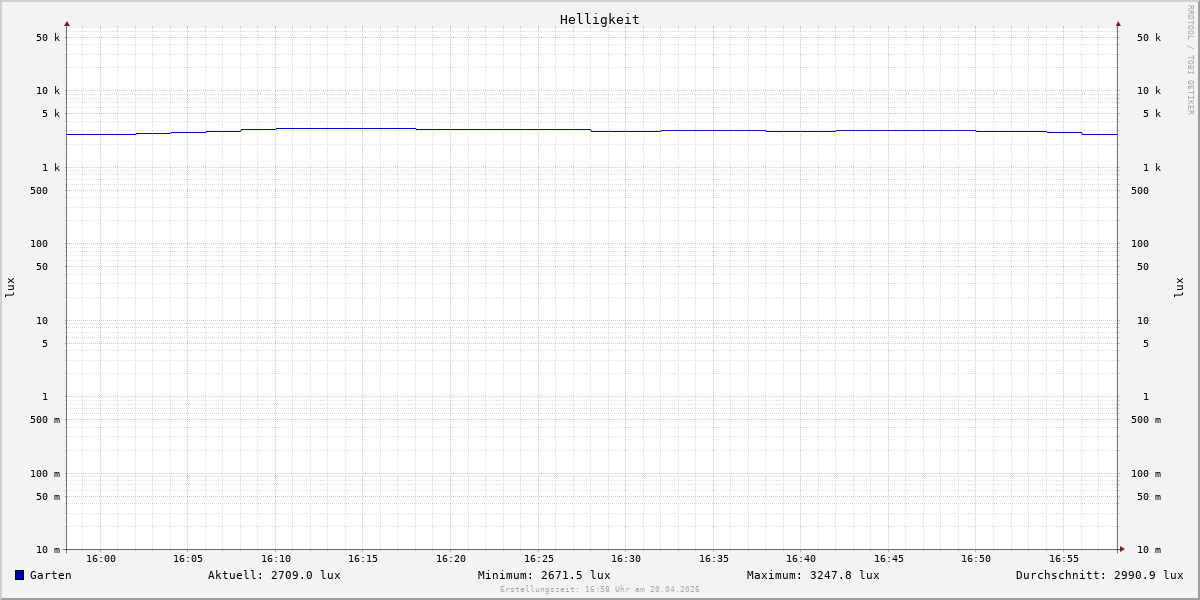Click the Garten legend label
The image size is (1200, 600).
[x=51, y=575]
